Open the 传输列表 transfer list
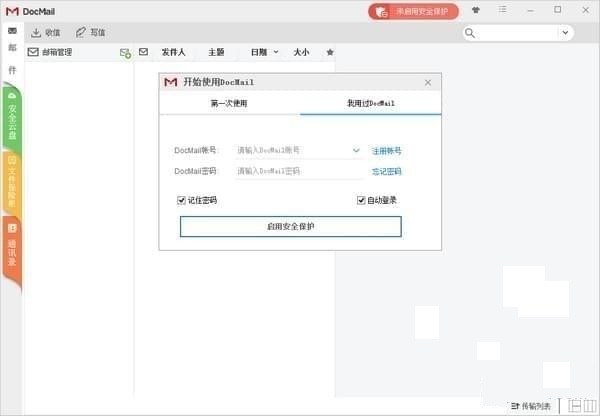600x416 pixels. point(530,406)
